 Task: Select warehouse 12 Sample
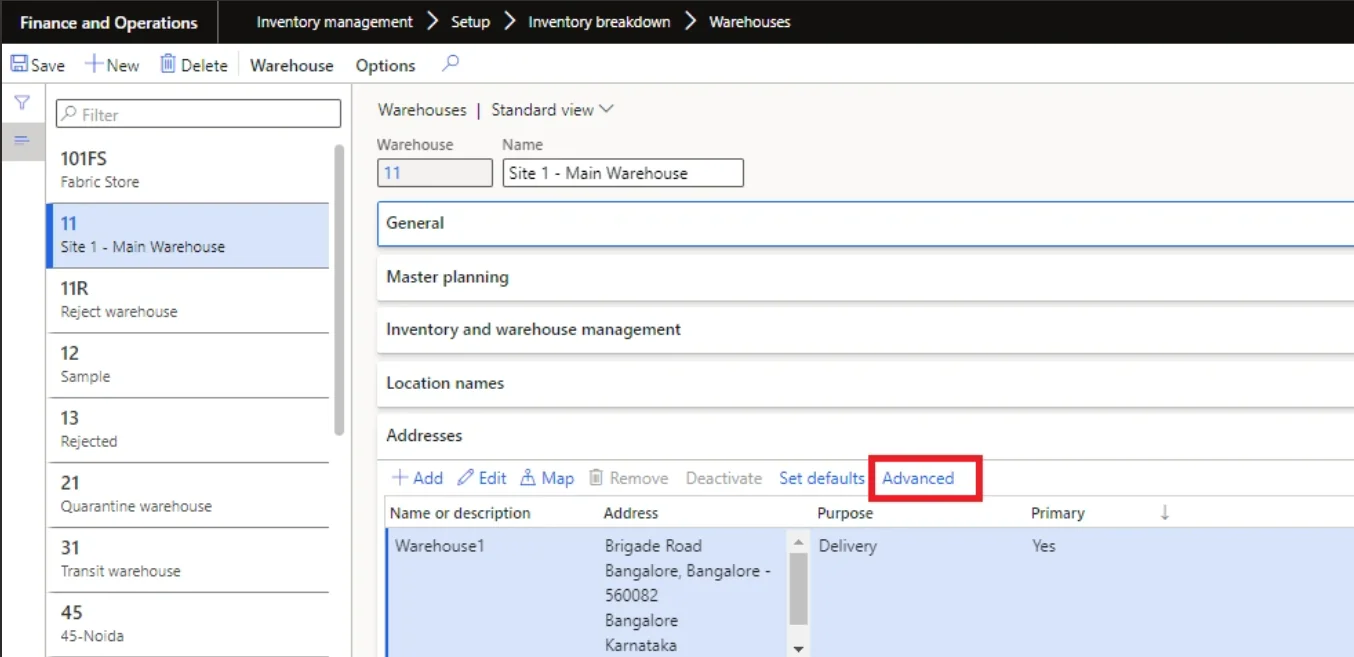188,366
